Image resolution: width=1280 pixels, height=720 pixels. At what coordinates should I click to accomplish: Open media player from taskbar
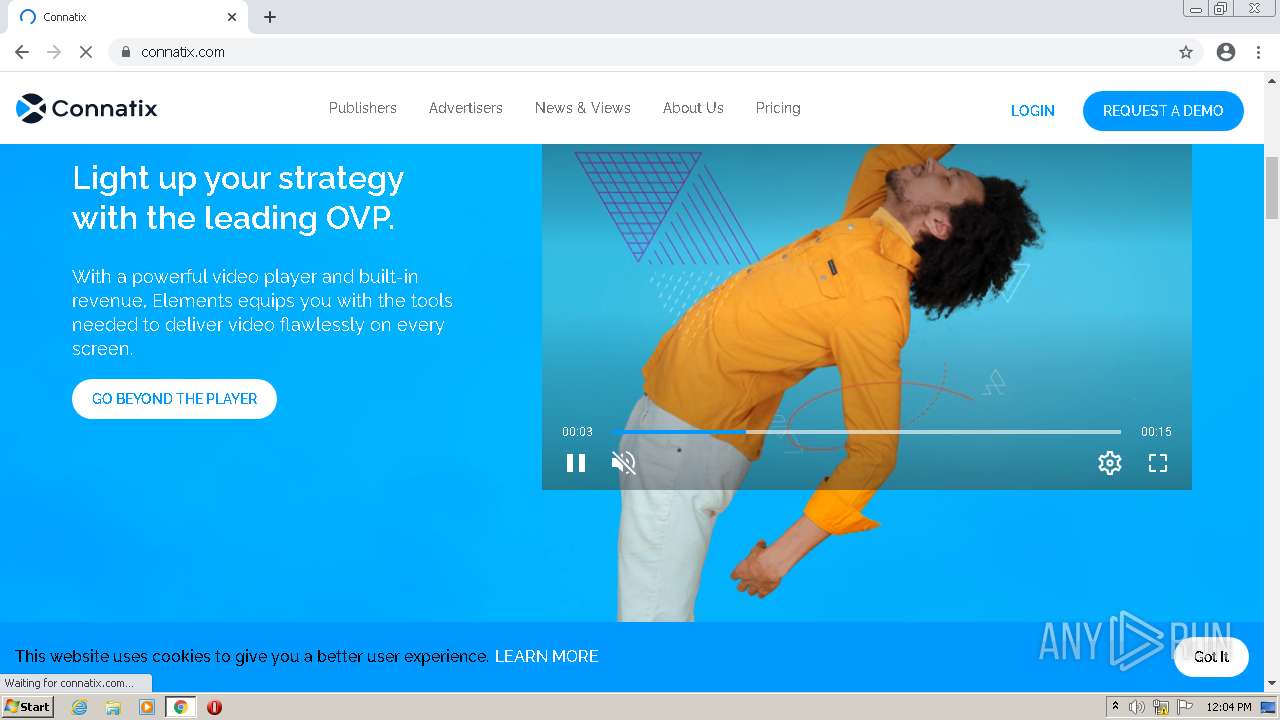(147, 707)
